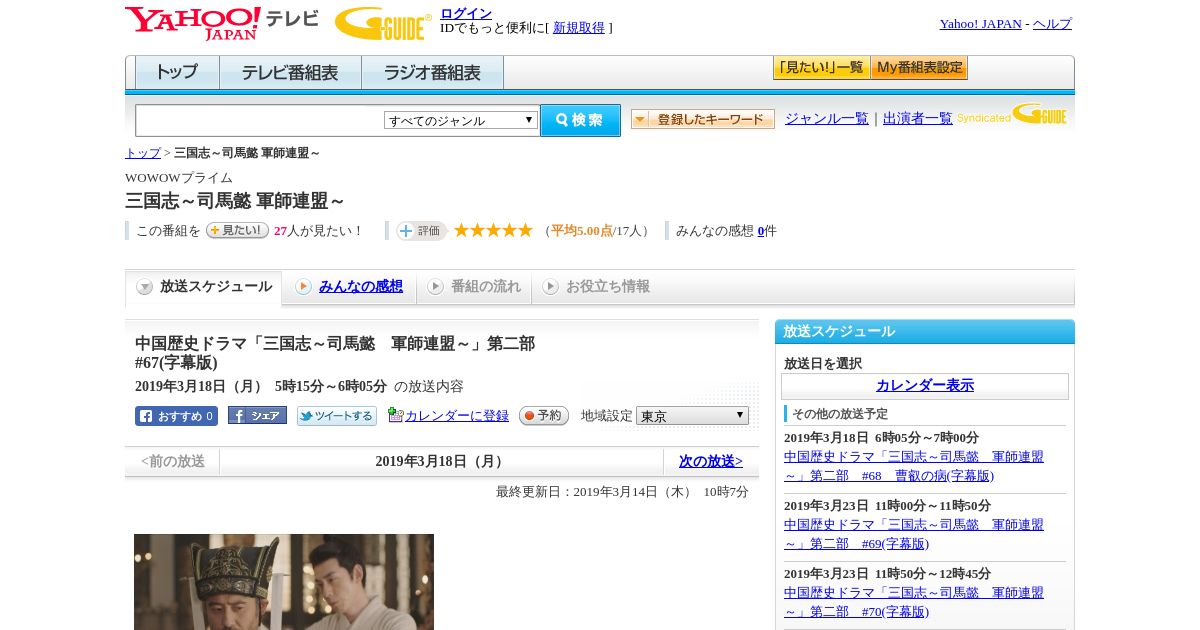
Task: Select the 番組の流れ tab
Action: [474, 287]
